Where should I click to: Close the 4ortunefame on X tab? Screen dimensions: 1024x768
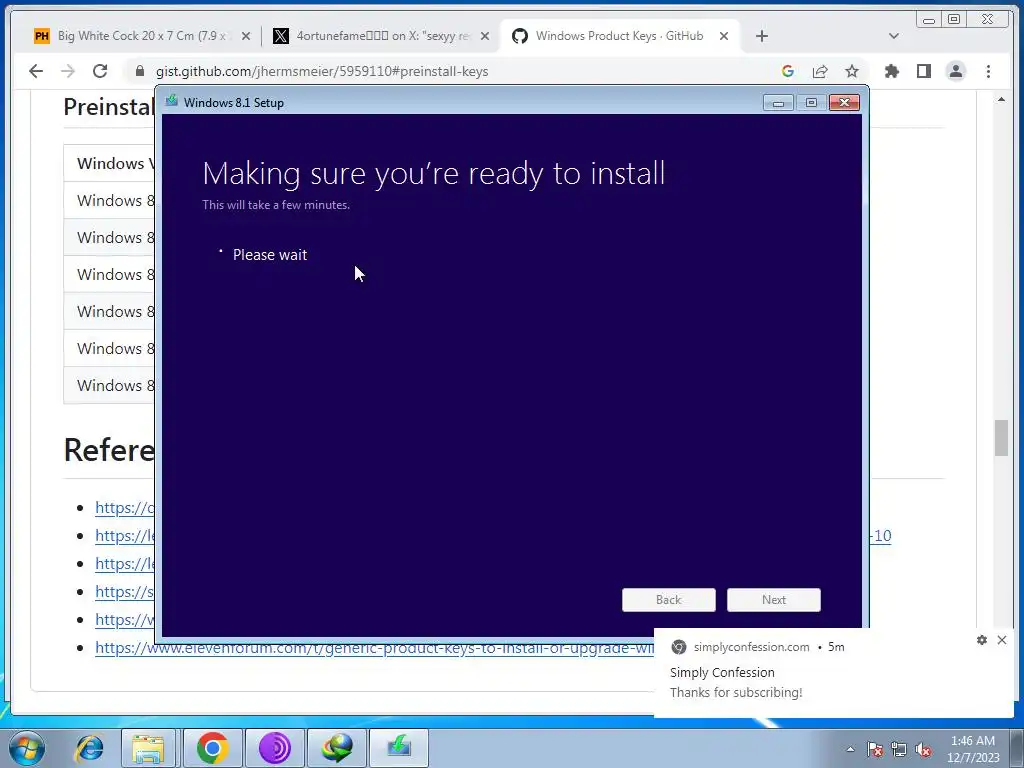coord(485,37)
